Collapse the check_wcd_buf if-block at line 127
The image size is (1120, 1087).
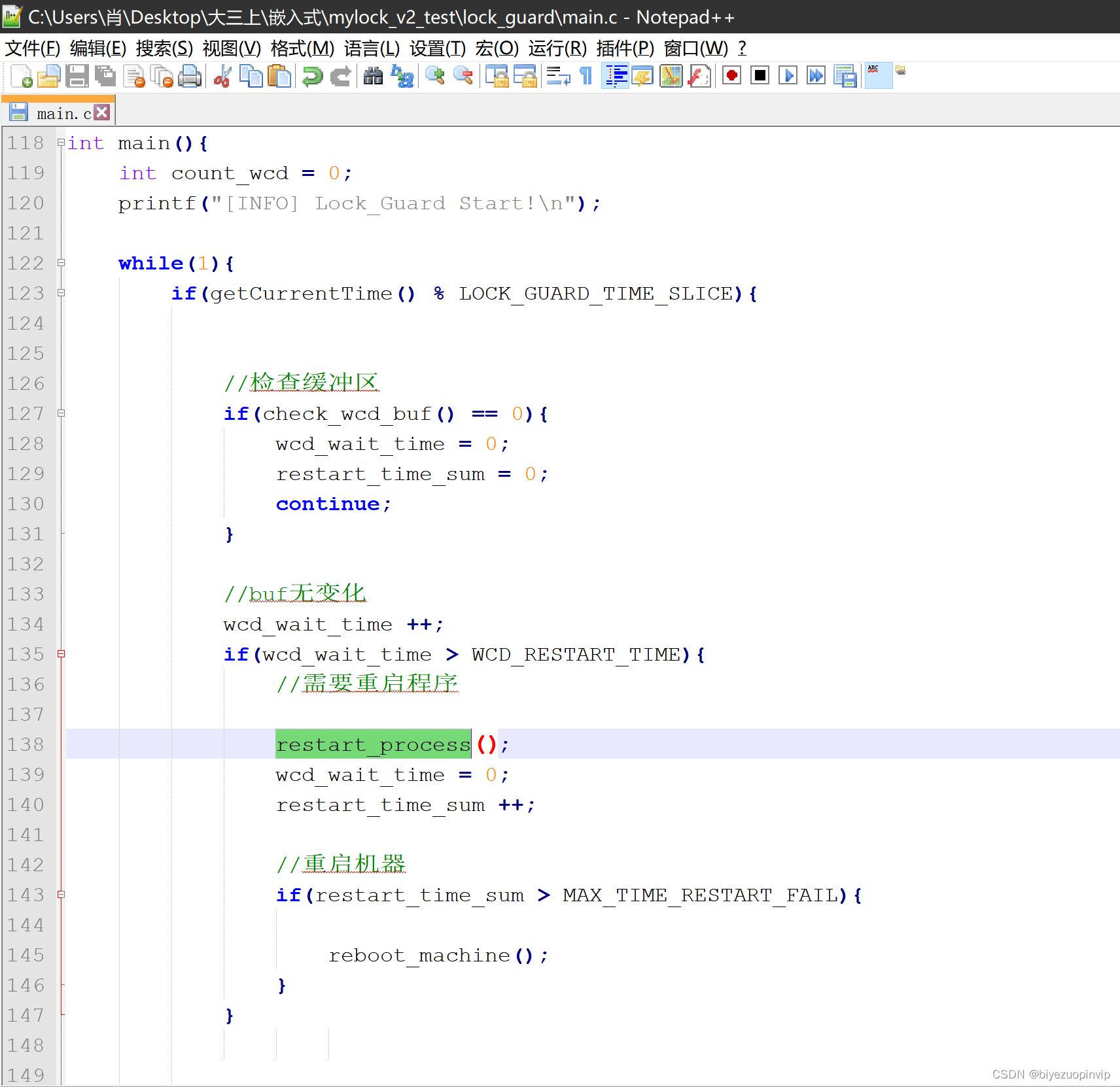[x=61, y=413]
